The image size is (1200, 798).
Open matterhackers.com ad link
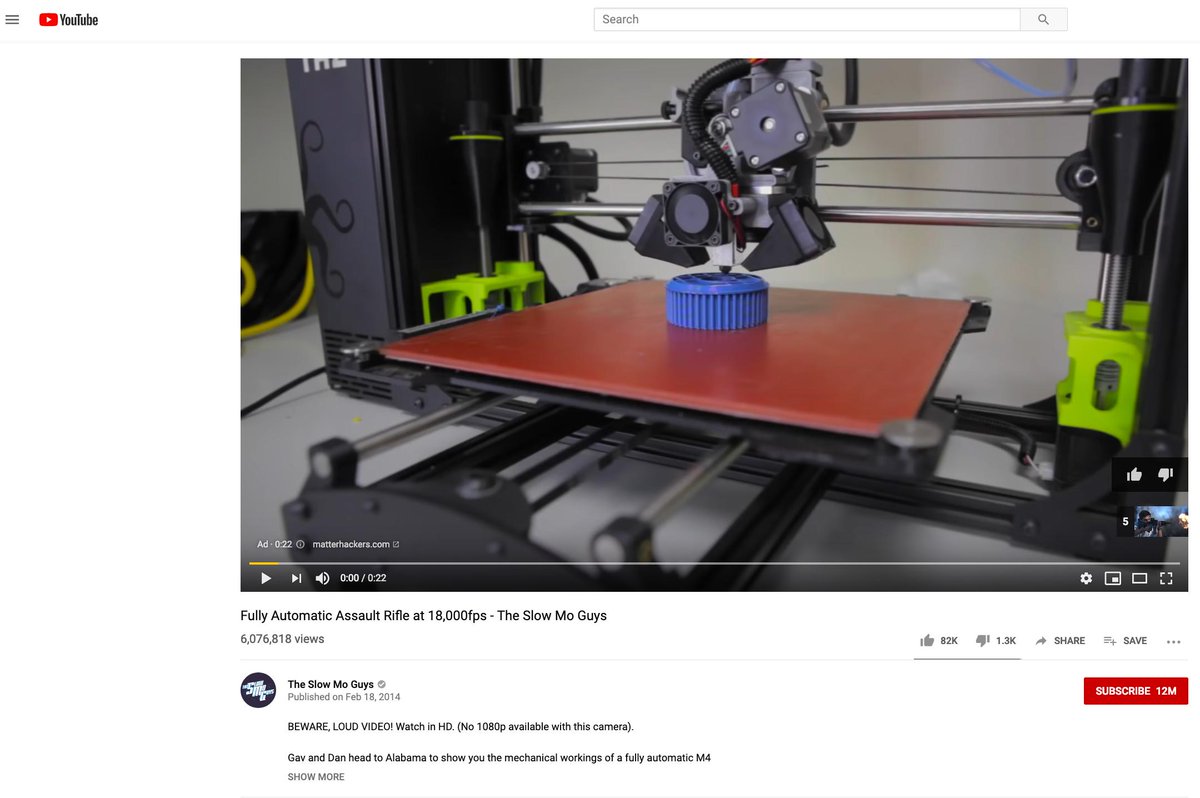point(356,544)
